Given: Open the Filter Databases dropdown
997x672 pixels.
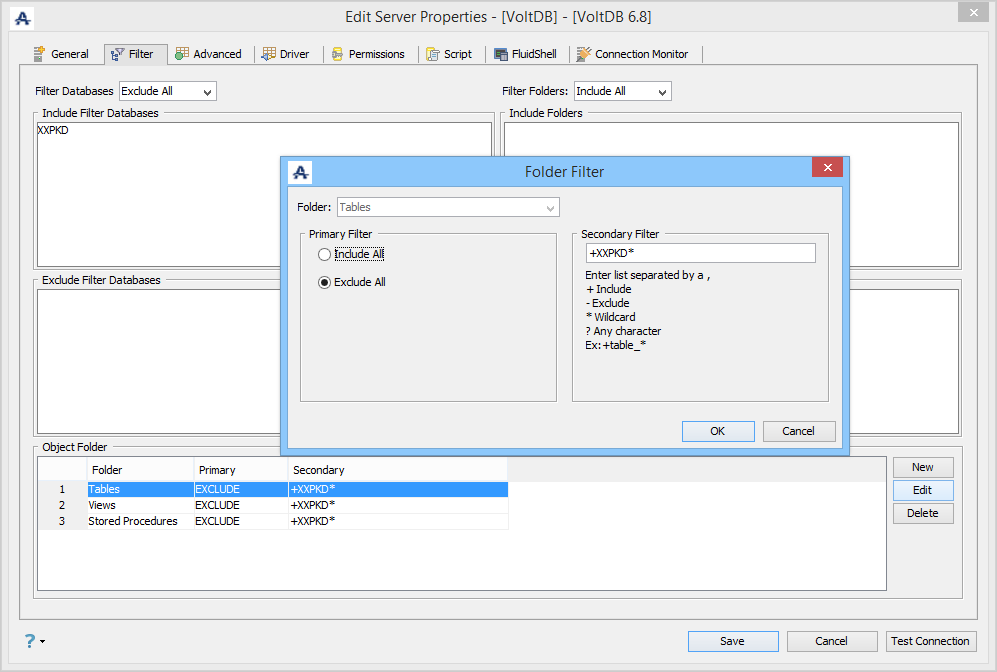Looking at the screenshot, I should pos(168,91).
